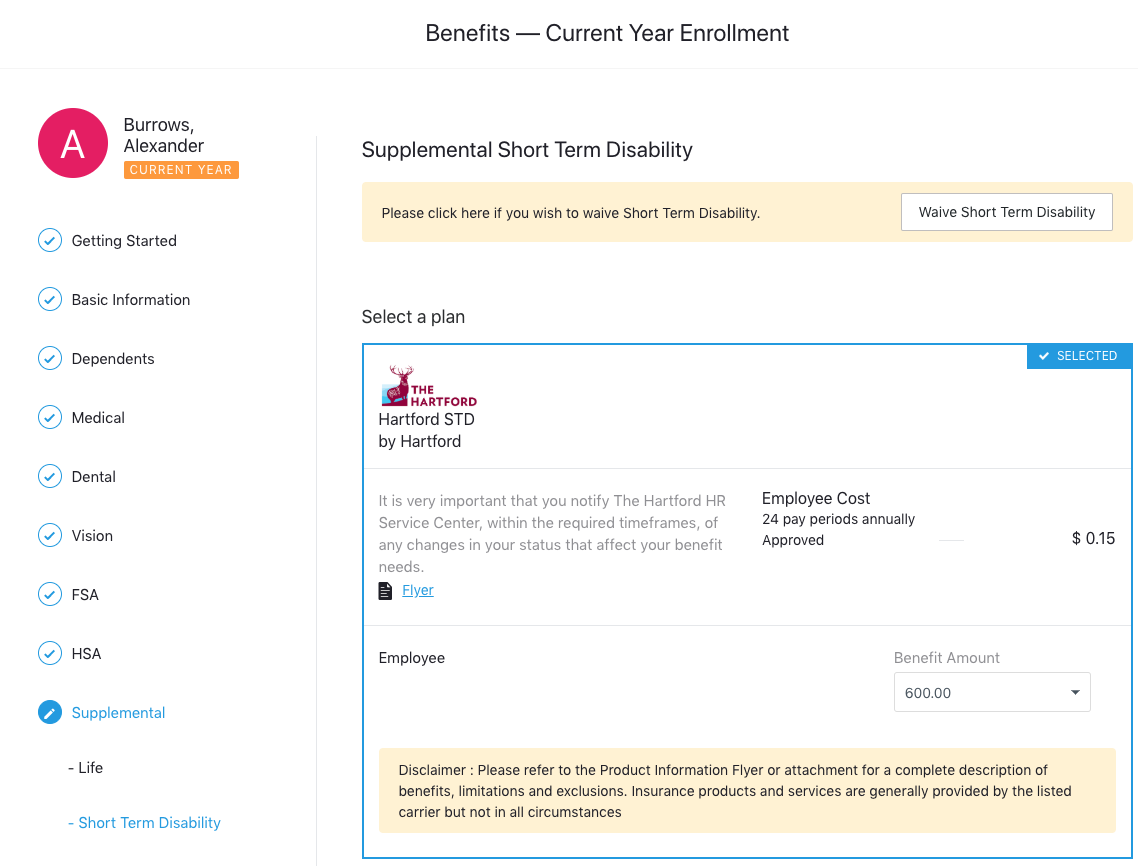Screen dimensions: 1138x866
Task: Open the Flyer link
Action: [418, 591]
